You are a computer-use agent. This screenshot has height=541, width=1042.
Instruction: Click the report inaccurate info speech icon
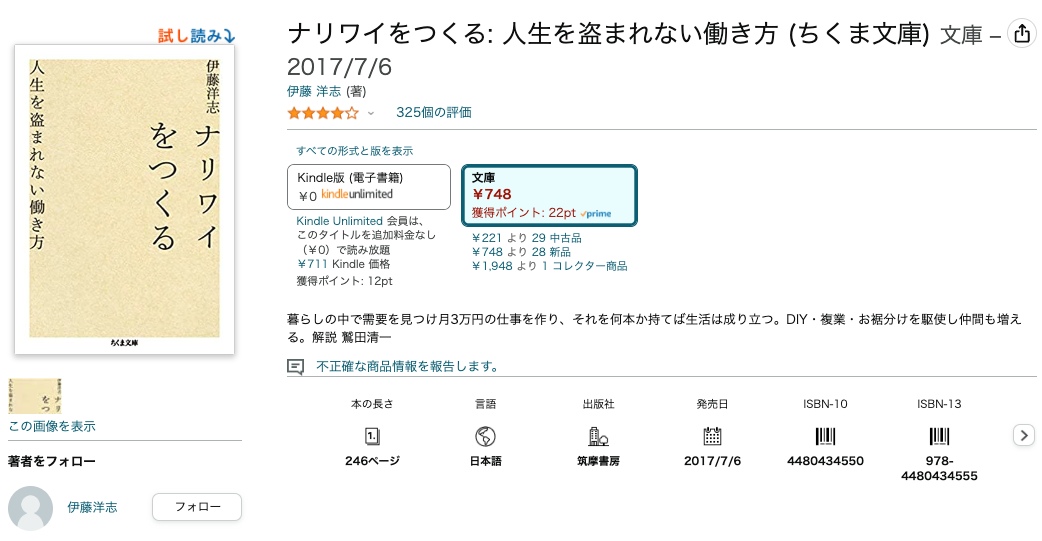point(295,367)
